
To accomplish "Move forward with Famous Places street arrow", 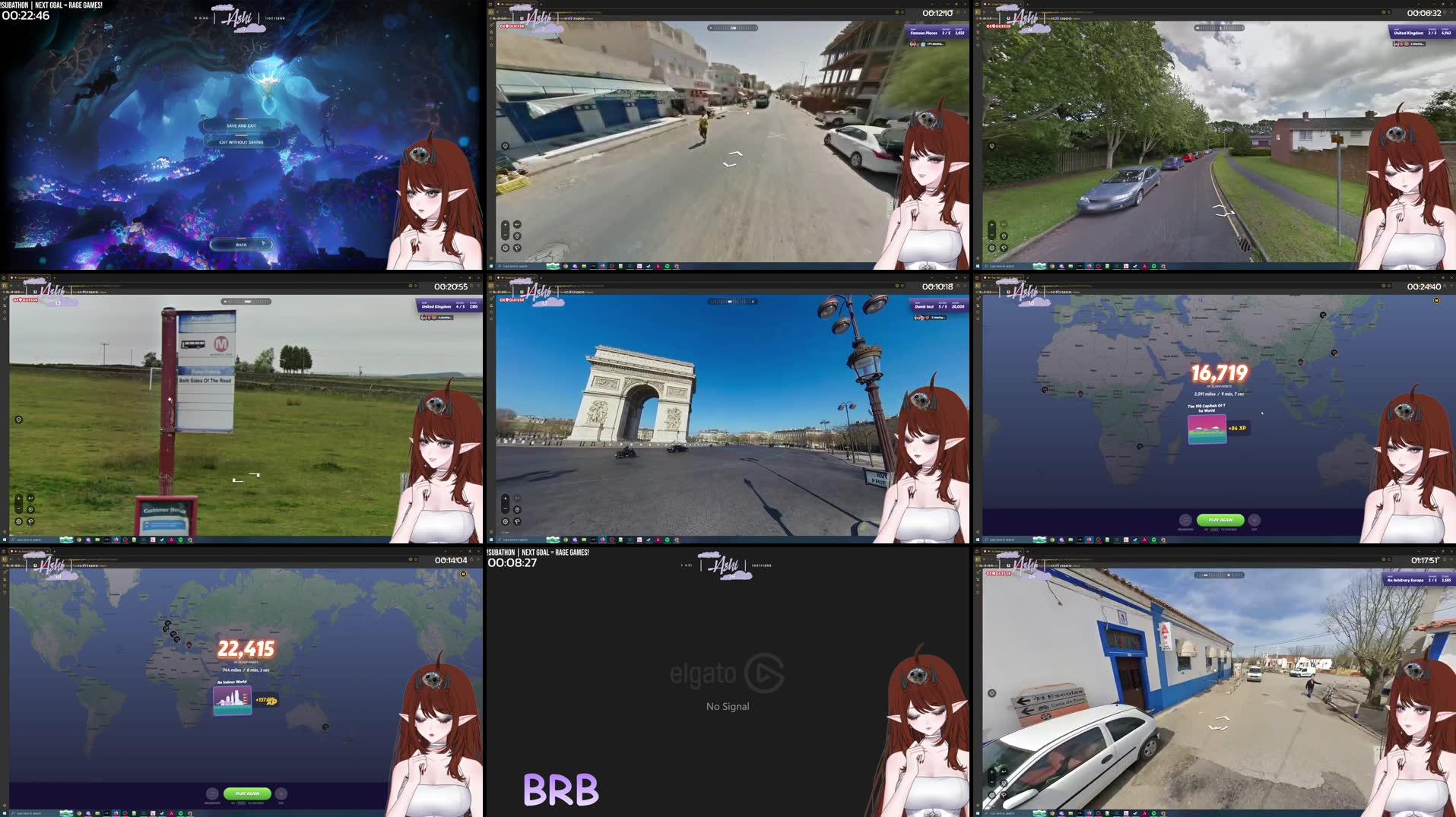I will click(735, 154).
